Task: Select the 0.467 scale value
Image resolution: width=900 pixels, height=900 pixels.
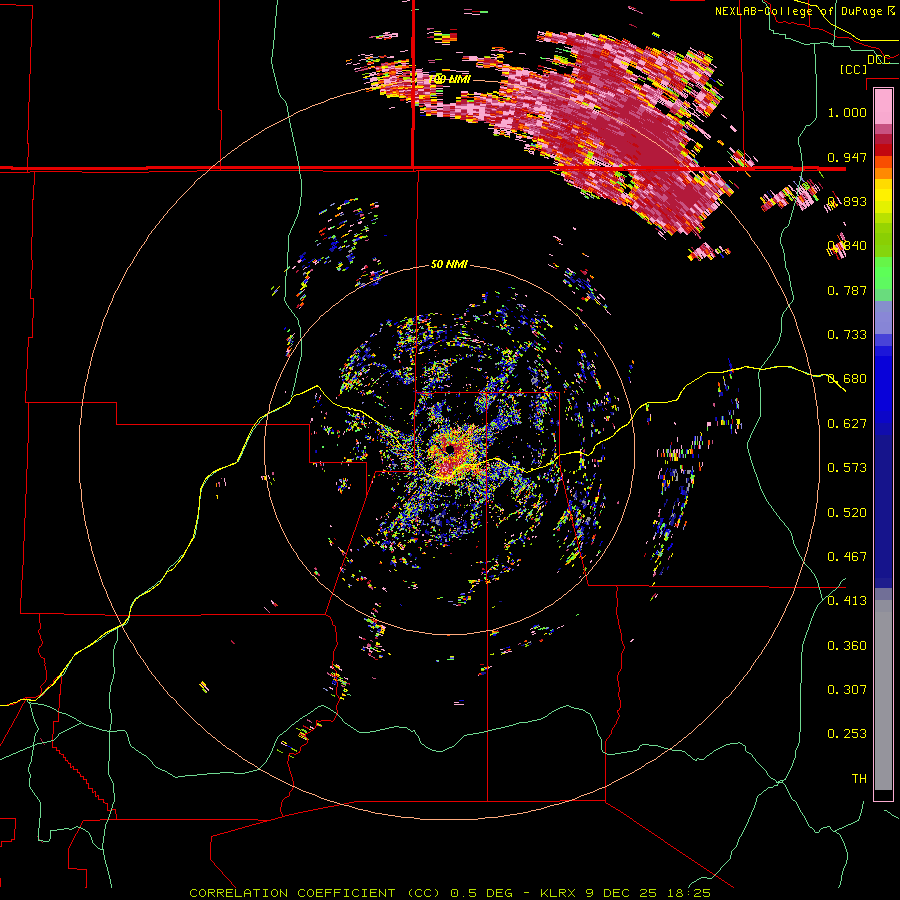Action: [x=847, y=557]
